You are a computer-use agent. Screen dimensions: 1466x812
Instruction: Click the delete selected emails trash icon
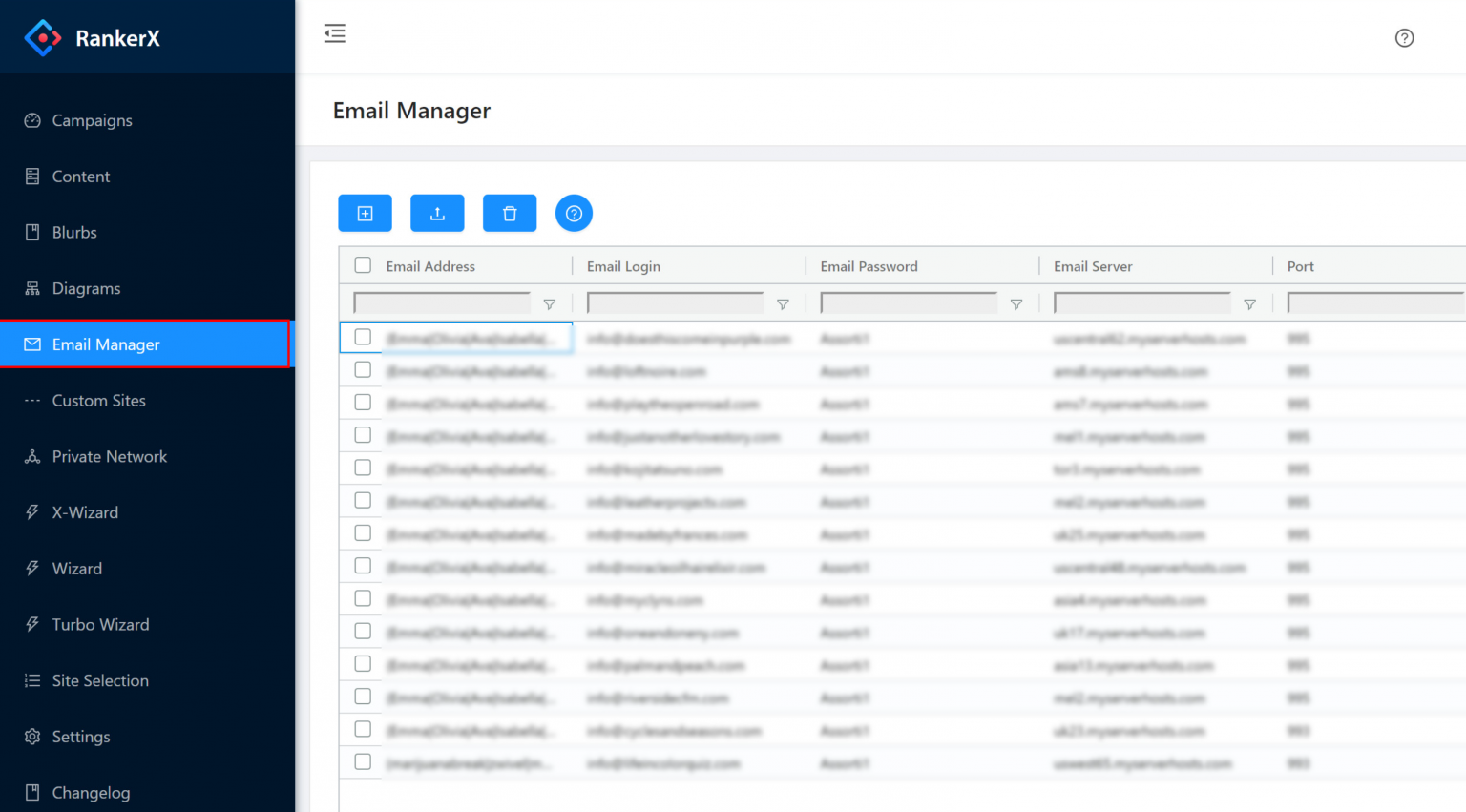pos(509,213)
